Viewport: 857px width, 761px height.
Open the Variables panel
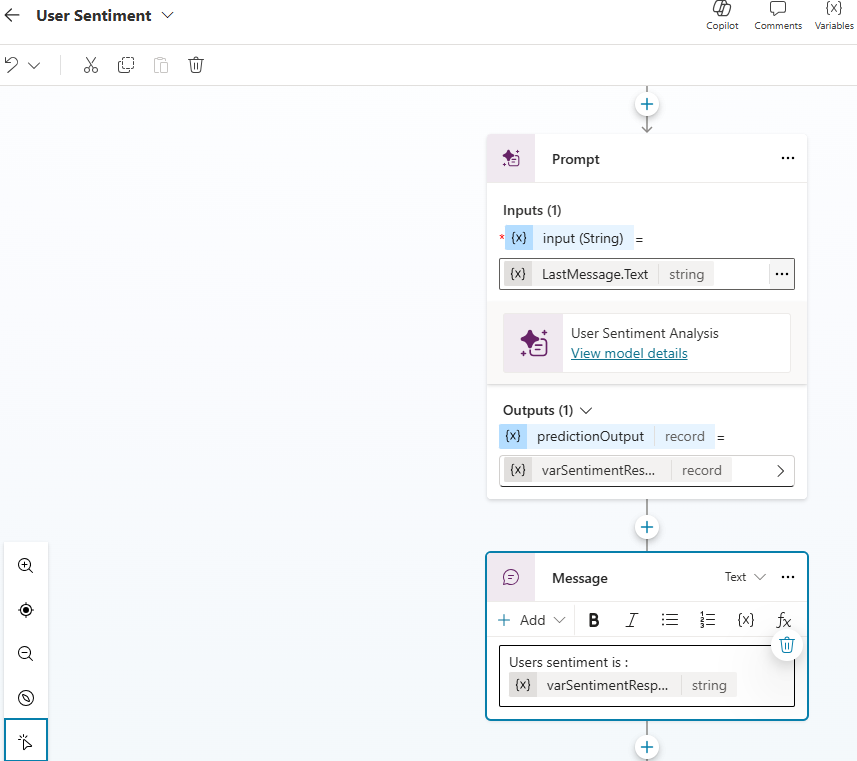833,15
